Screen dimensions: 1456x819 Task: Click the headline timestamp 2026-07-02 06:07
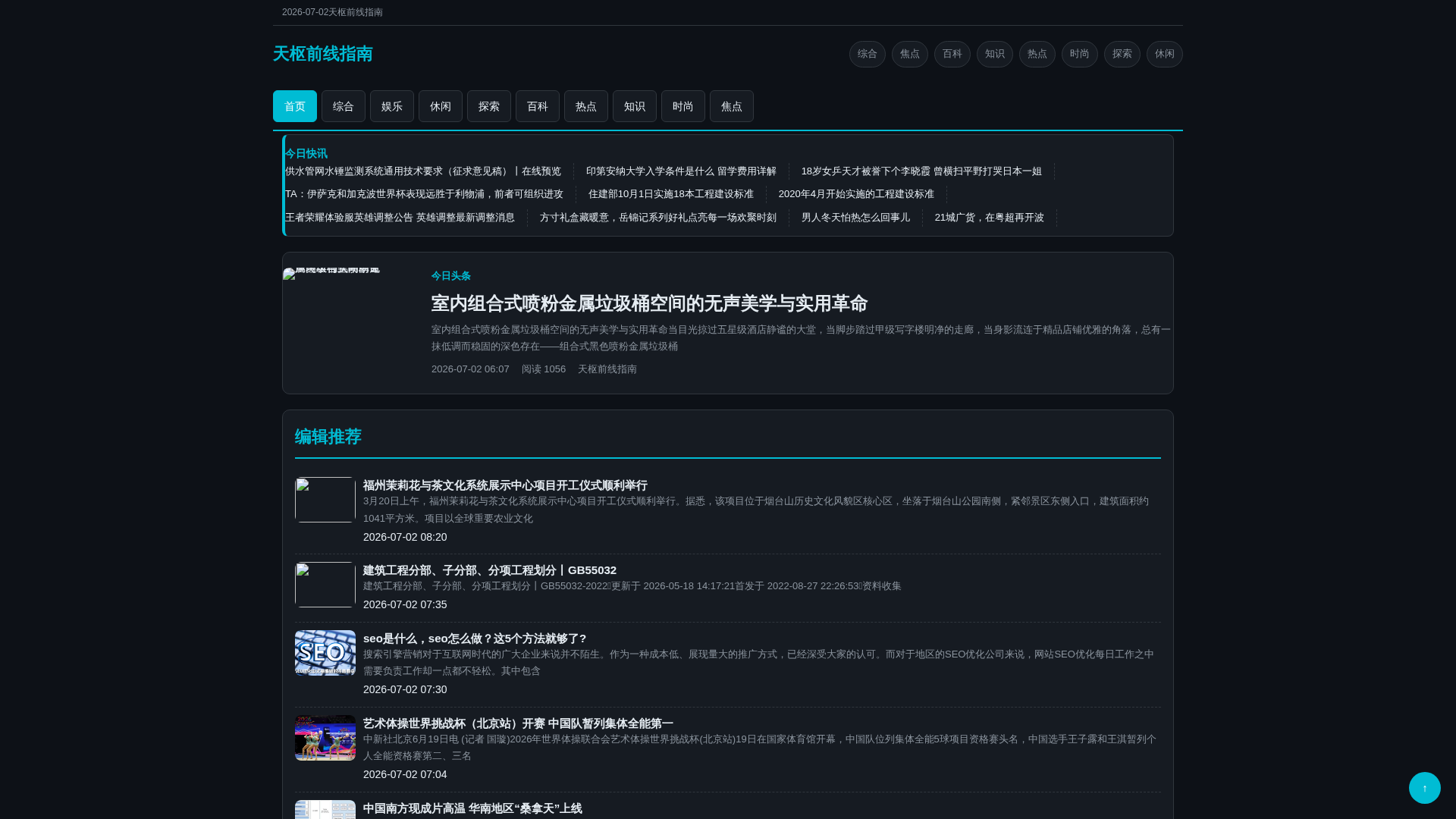click(x=470, y=369)
